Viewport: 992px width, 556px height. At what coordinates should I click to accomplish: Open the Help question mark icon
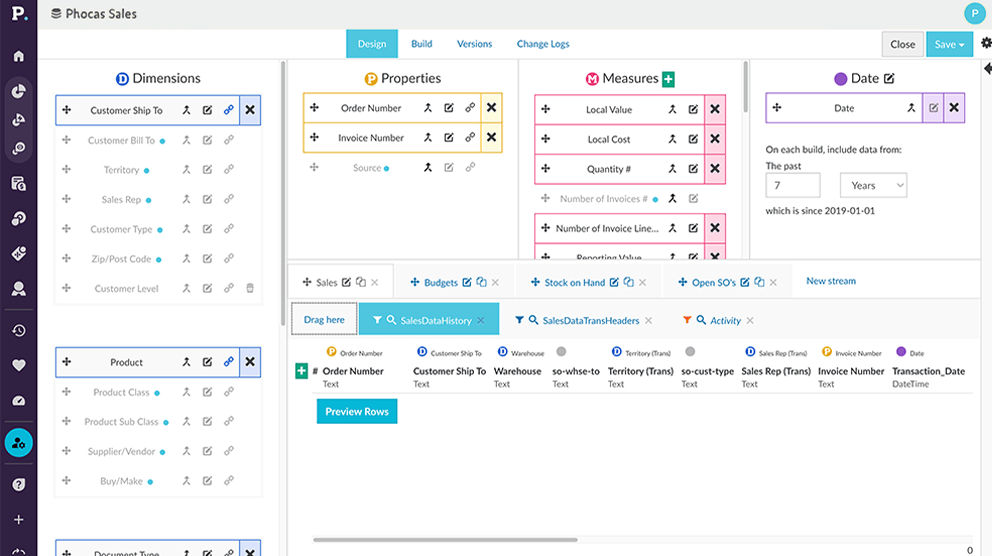tap(18, 485)
